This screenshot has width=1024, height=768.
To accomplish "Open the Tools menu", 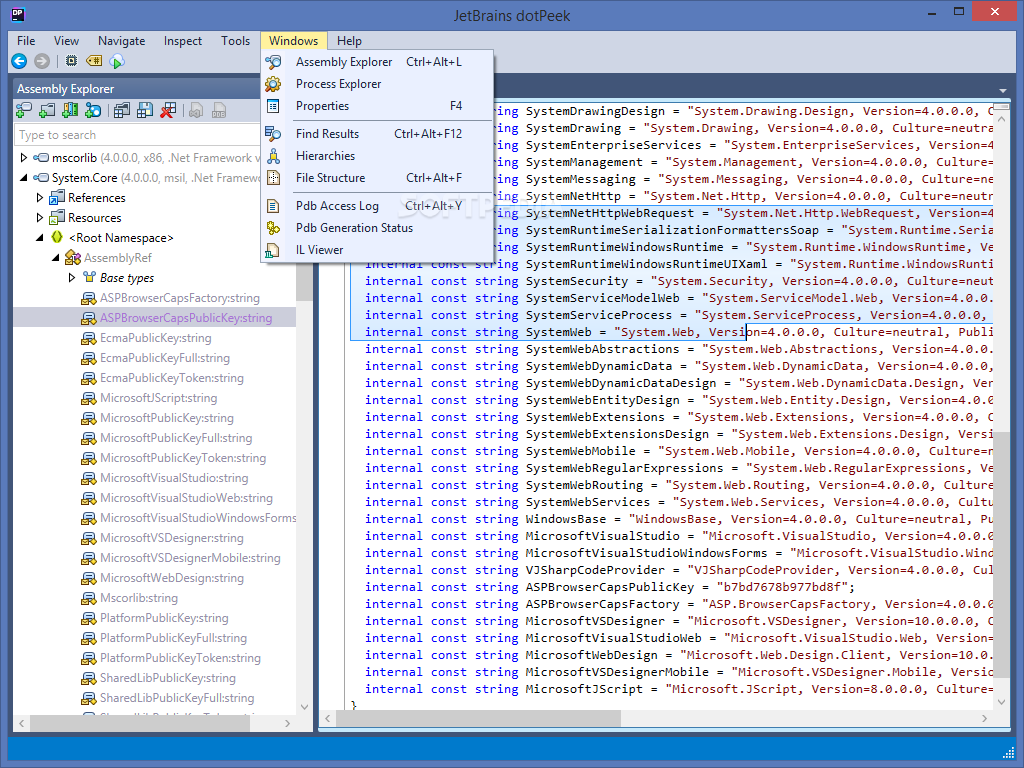I will tap(235, 40).
